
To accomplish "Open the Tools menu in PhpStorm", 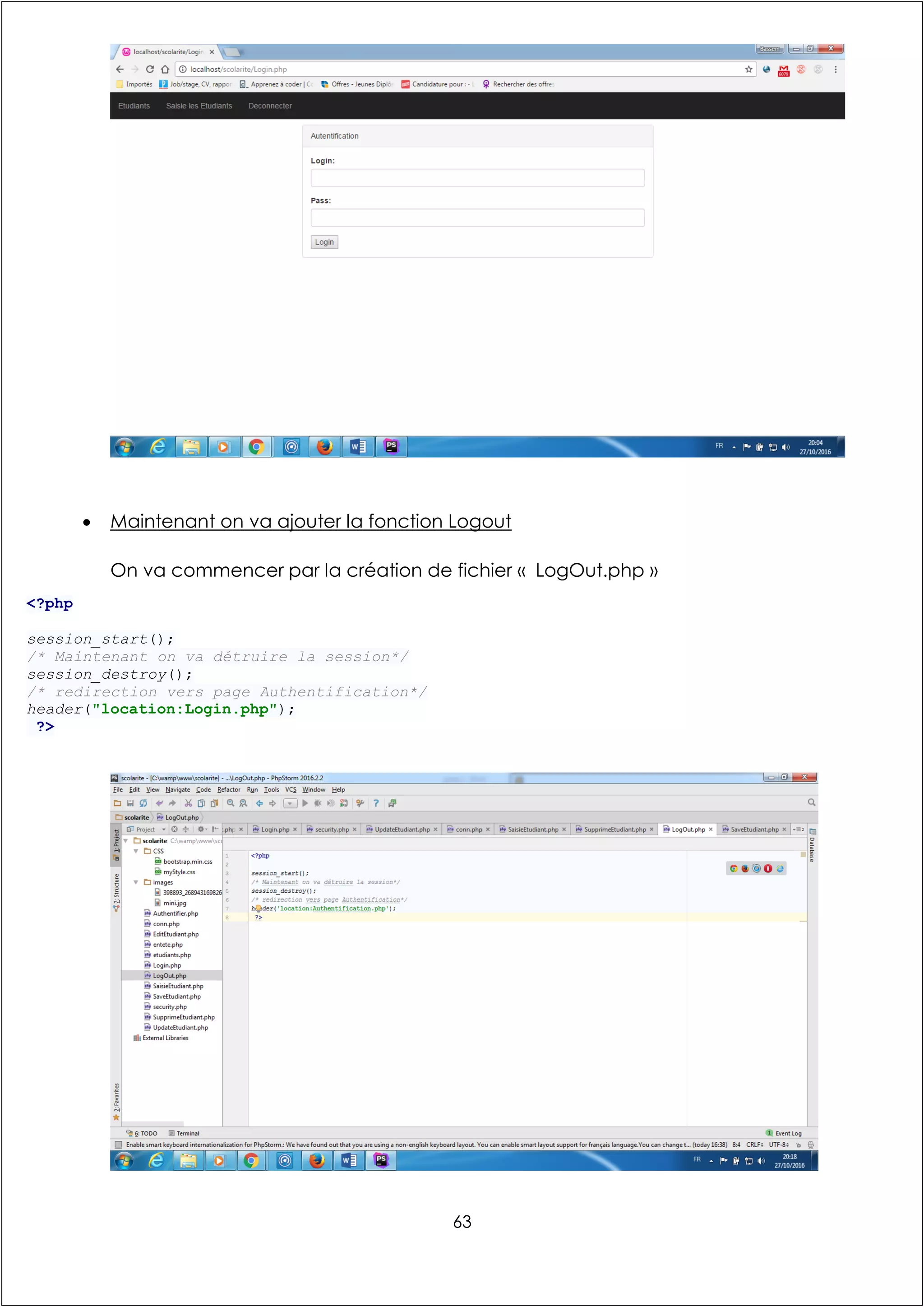I will (x=272, y=789).
